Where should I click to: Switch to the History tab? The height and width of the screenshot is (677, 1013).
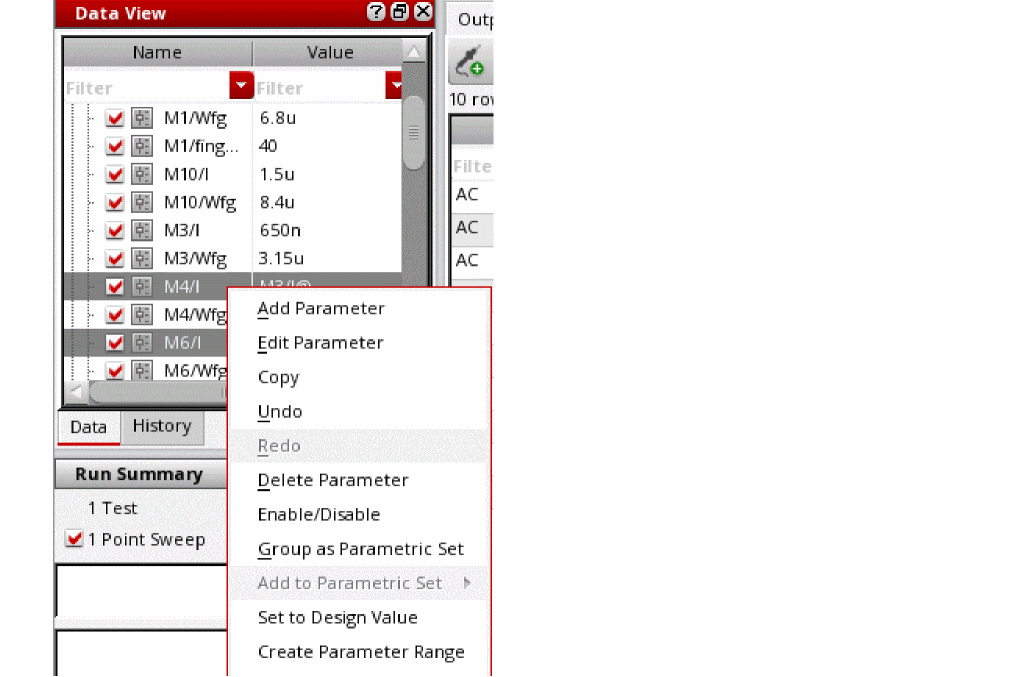tap(162, 426)
